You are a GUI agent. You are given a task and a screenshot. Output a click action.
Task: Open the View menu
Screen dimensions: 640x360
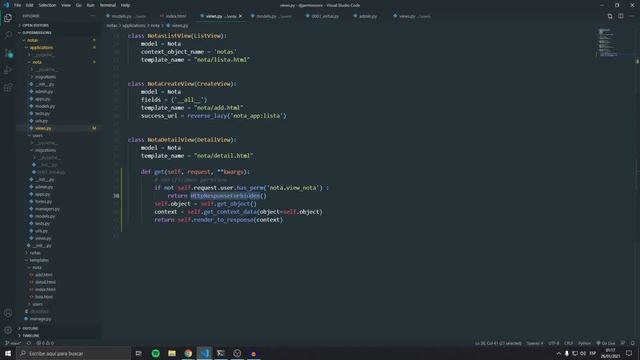(x=66, y=5)
